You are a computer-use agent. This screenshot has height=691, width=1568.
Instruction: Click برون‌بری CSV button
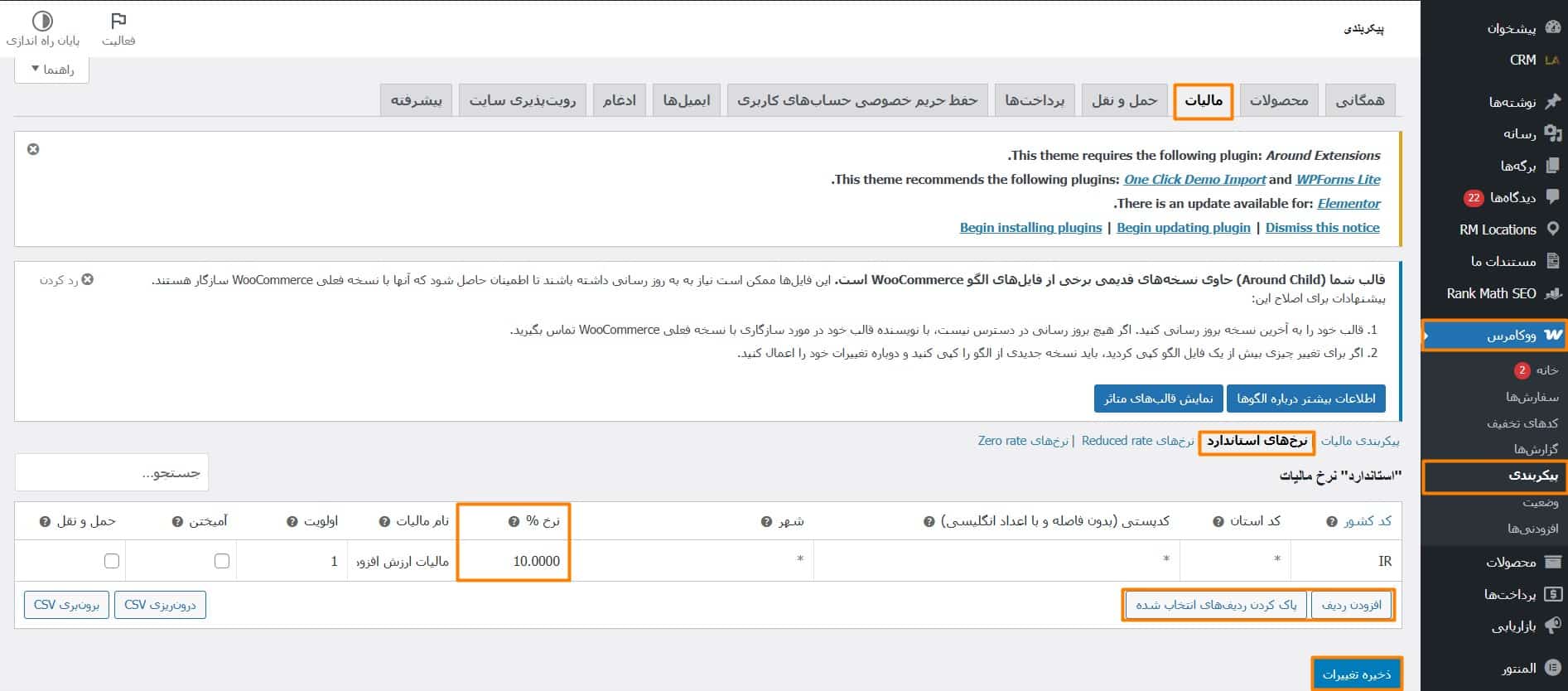click(66, 605)
